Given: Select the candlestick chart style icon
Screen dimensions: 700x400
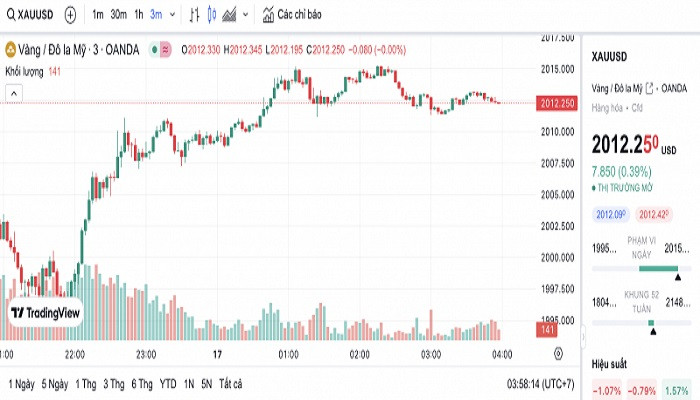Looking at the screenshot, I should click(x=211, y=15).
